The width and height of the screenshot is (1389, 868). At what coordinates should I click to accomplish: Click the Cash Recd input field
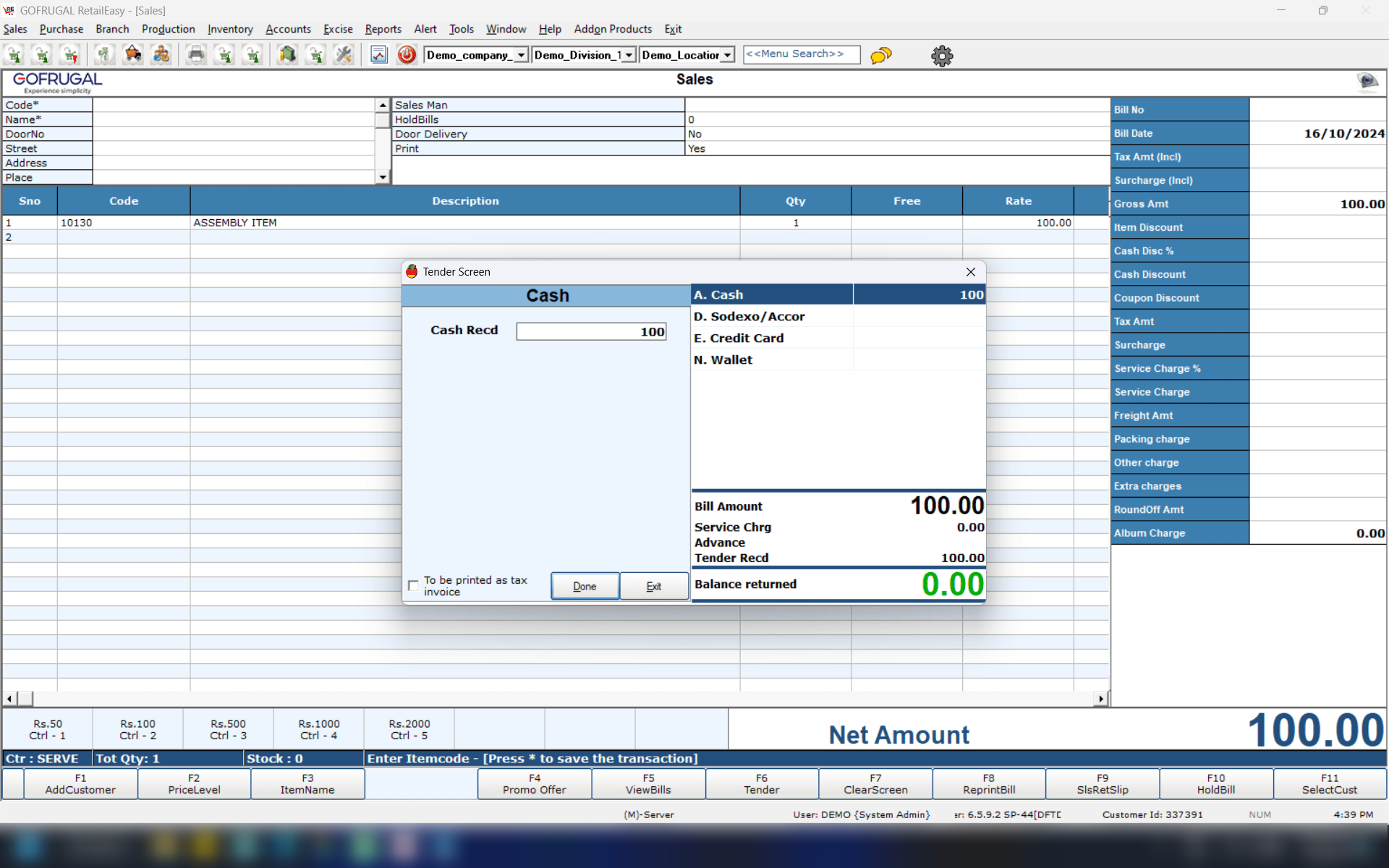point(591,331)
